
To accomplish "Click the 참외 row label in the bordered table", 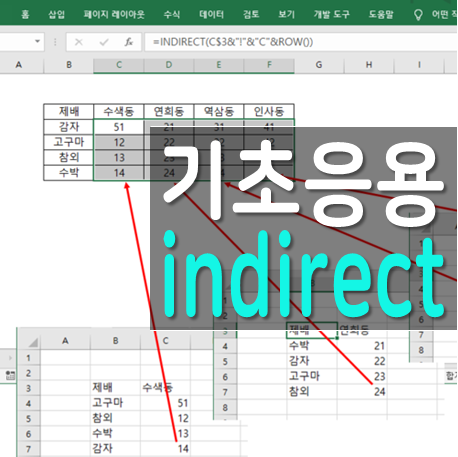I will tap(69, 157).
